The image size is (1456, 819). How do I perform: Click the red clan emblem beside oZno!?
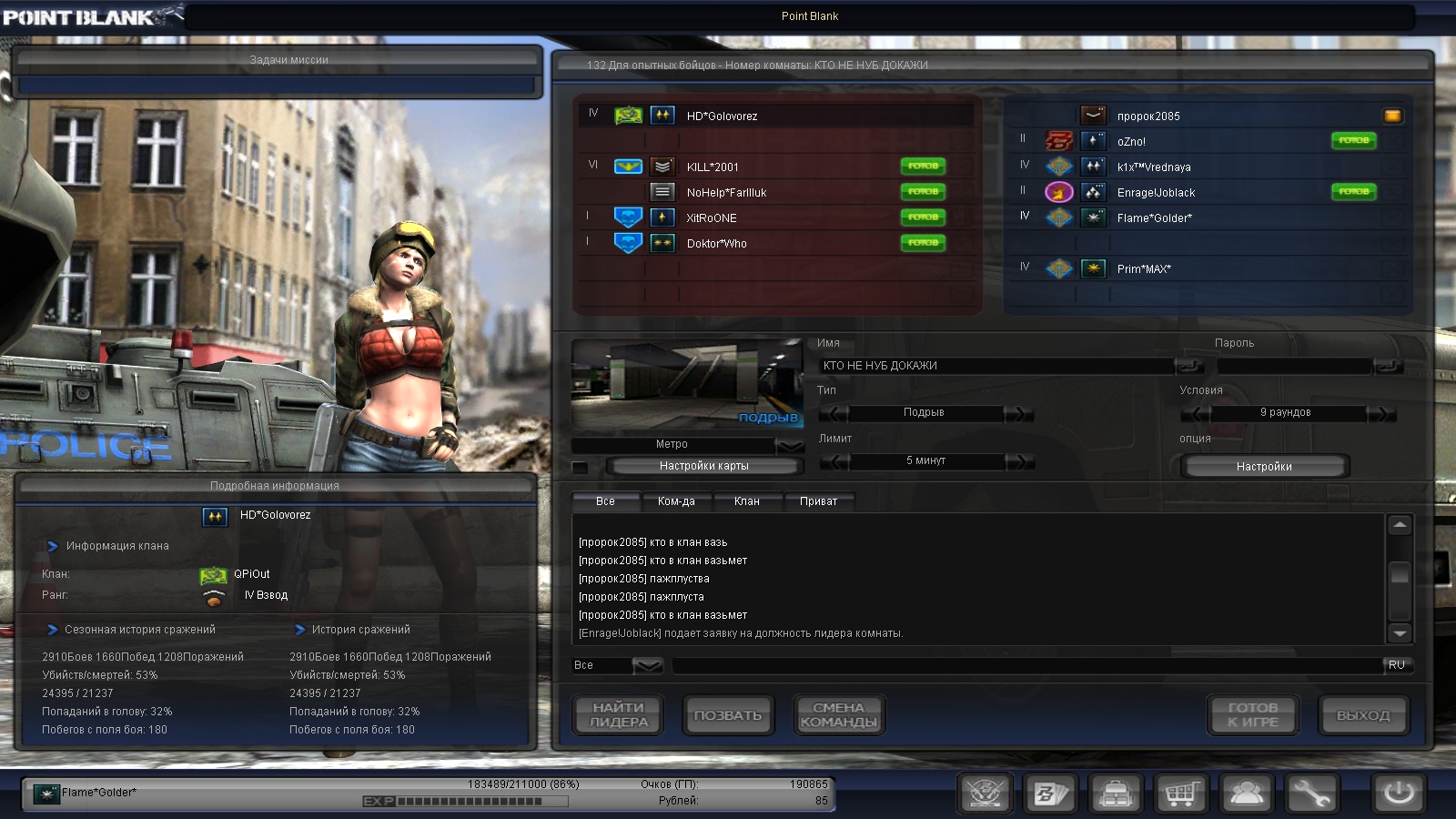point(1059,141)
